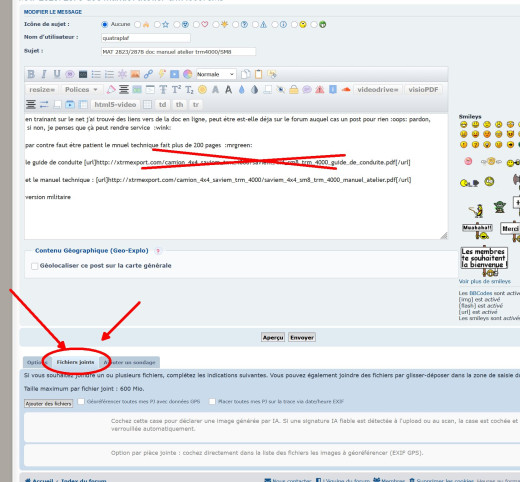
Task: Click the padlock BBCode icon
Action: pyautogui.click(x=294, y=89)
